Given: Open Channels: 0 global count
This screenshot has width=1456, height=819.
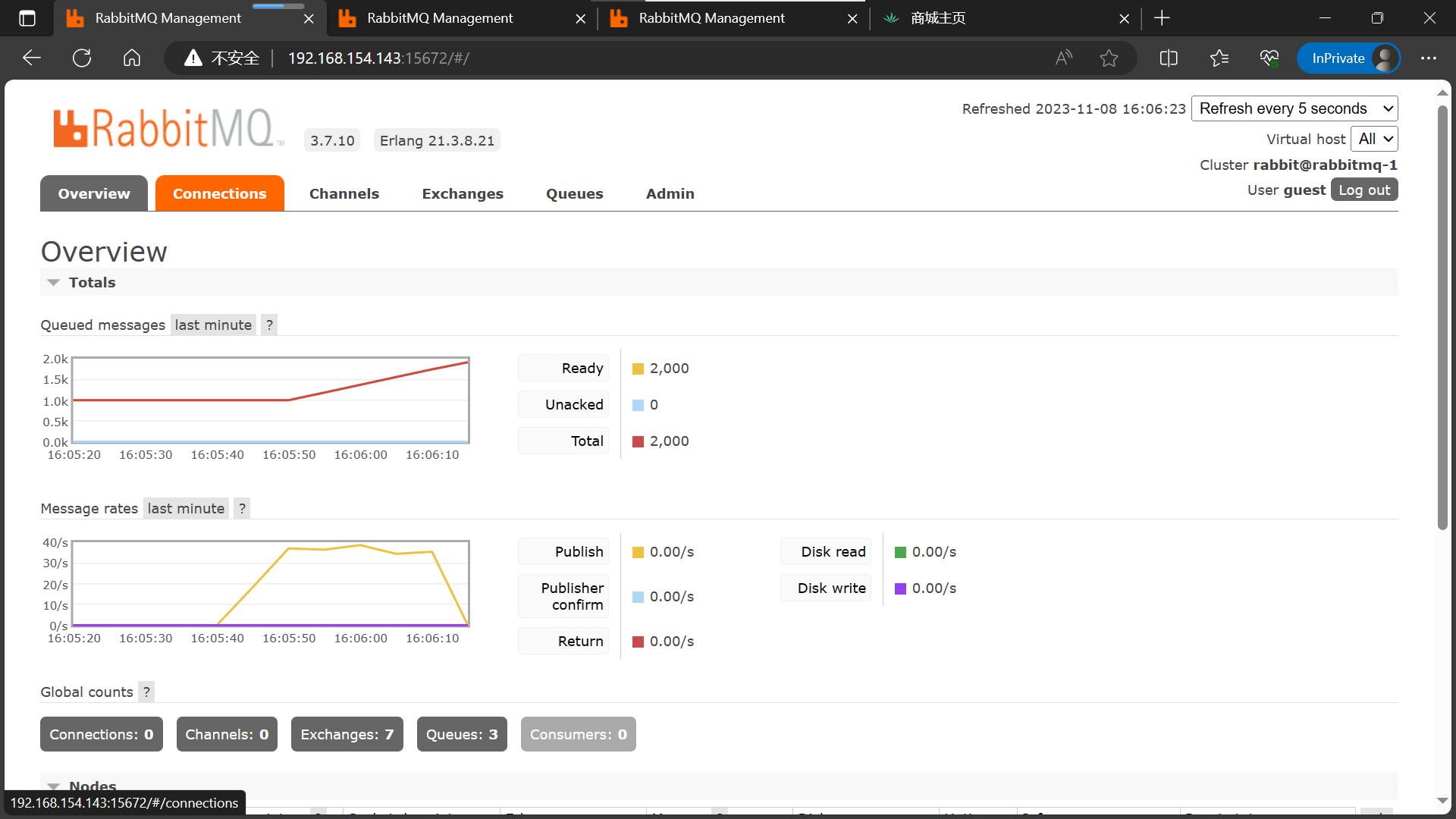Looking at the screenshot, I should click(227, 734).
